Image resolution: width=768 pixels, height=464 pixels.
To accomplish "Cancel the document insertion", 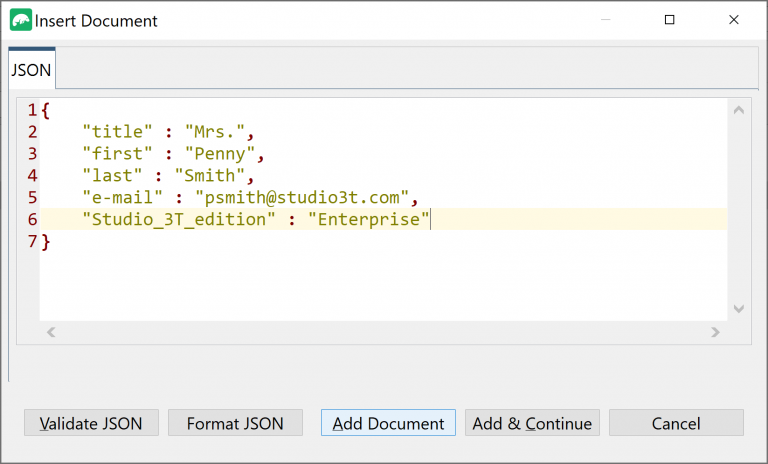I will point(676,423).
